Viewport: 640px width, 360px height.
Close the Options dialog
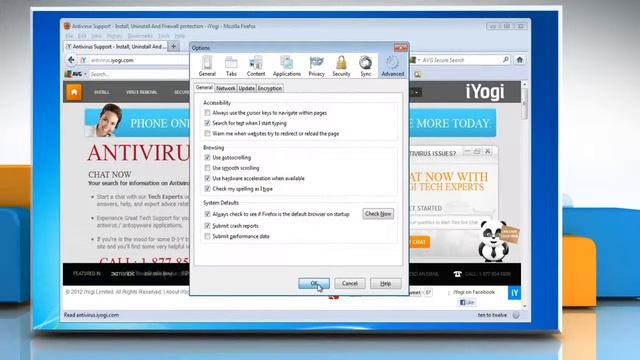(400, 48)
